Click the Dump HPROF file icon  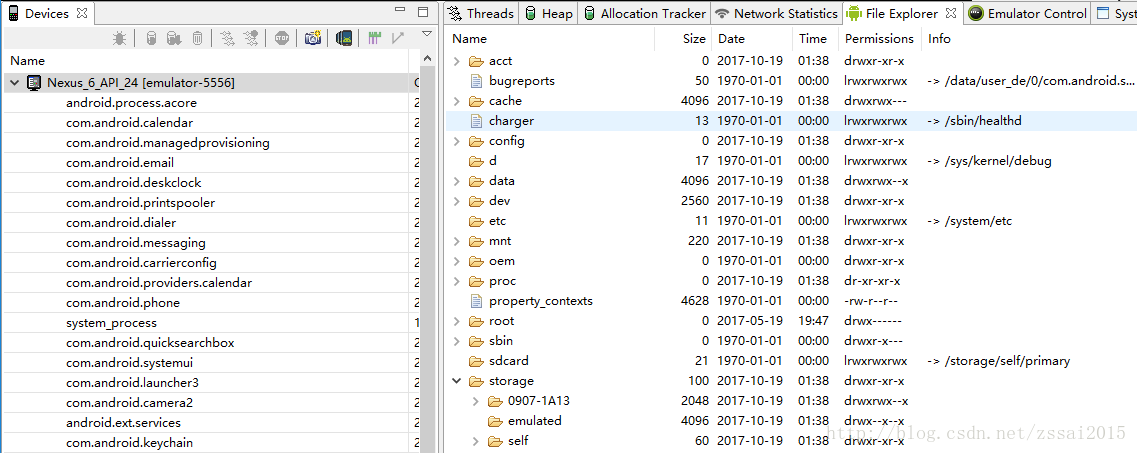coord(173,38)
